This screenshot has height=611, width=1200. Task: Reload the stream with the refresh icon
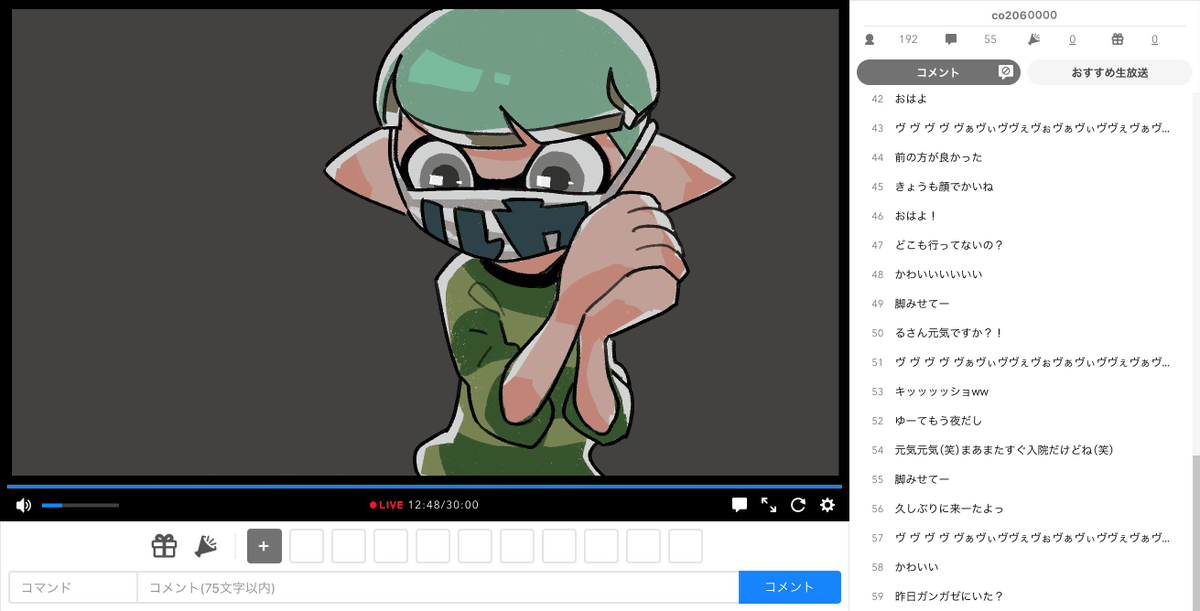798,505
